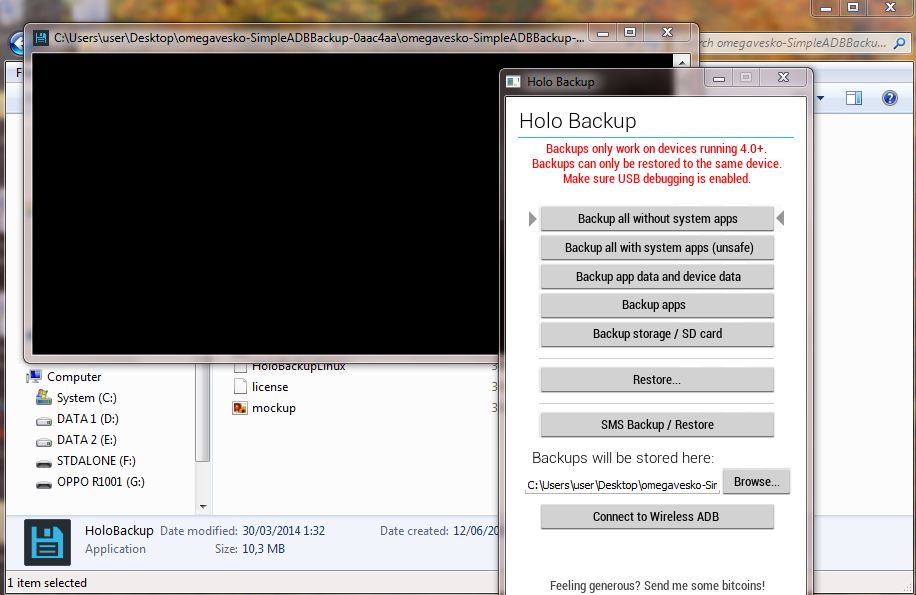Start Backup storage / SD card
Image resolution: width=916 pixels, height=595 pixels.
[x=657, y=334]
